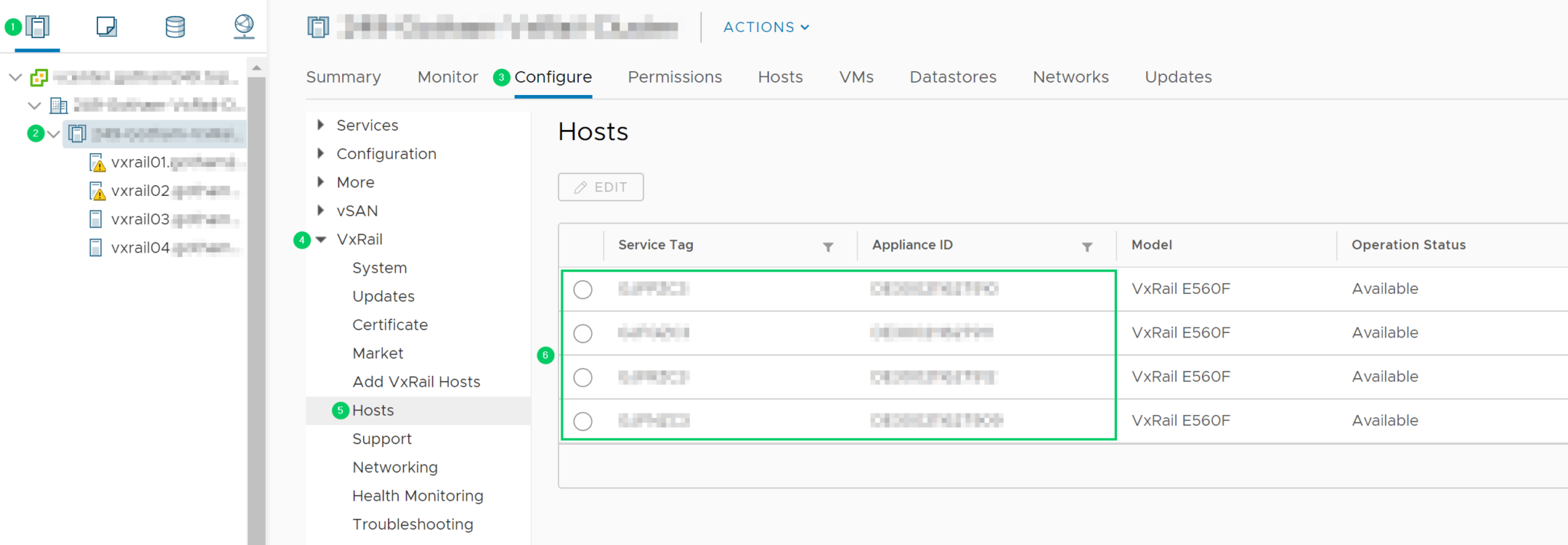
Task: Open the Appliance ID column filter
Action: 1086,246
